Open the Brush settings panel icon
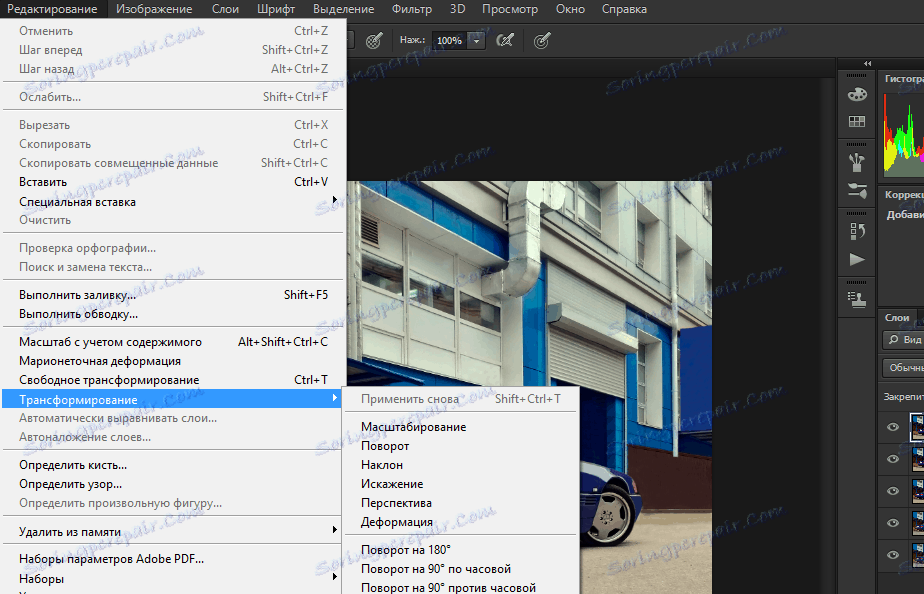Screen dimensions: 924x594 click(x=857, y=190)
